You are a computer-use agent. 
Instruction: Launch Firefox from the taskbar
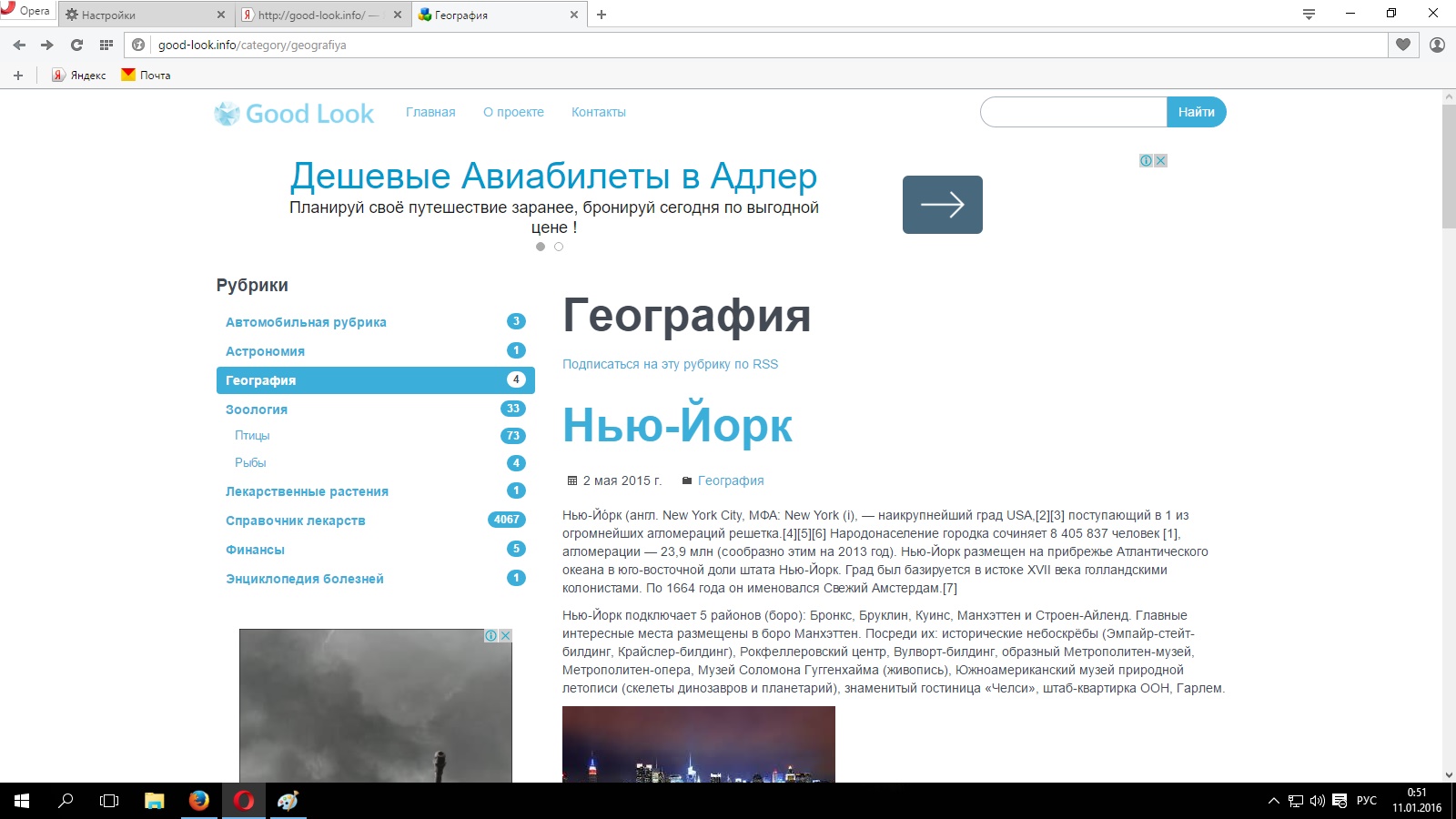199,801
